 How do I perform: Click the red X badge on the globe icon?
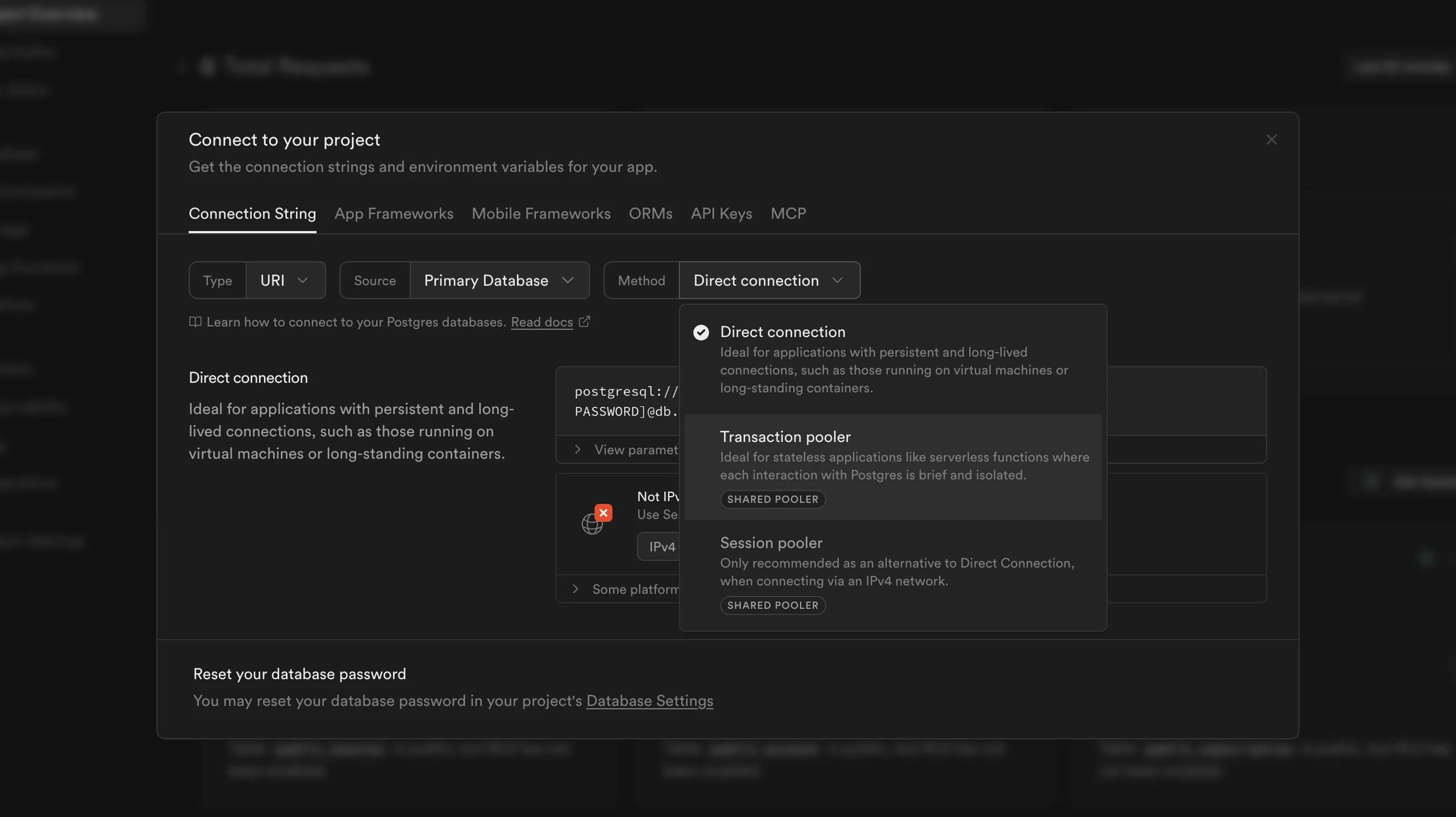point(602,512)
